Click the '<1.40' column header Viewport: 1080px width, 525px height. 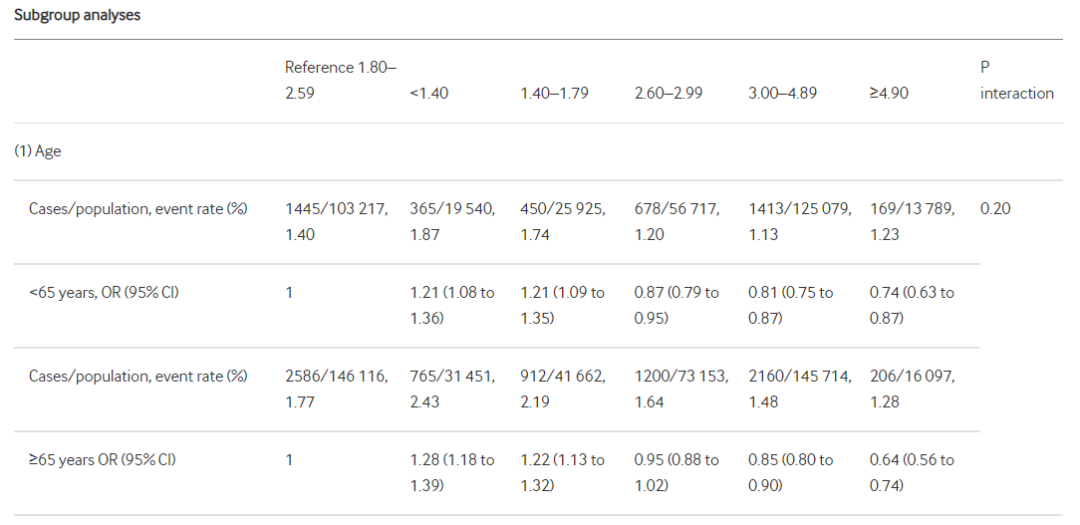point(428,93)
